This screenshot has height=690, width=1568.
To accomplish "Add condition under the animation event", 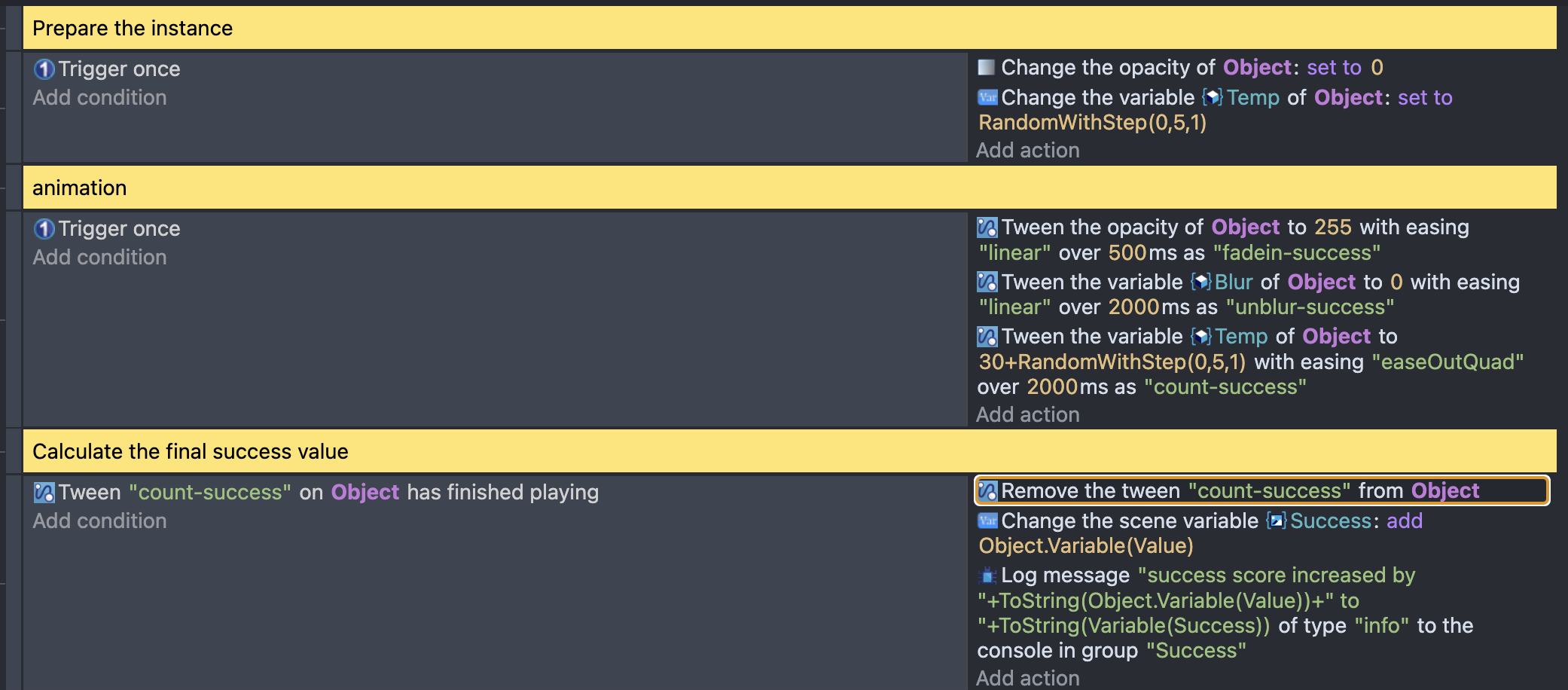I will point(99,258).
